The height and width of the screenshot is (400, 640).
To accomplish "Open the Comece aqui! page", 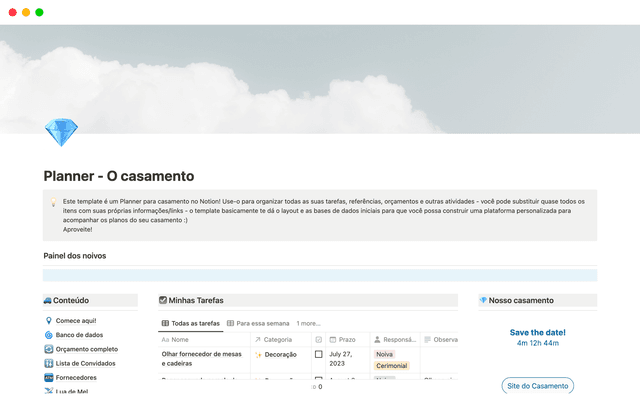I will [78, 320].
